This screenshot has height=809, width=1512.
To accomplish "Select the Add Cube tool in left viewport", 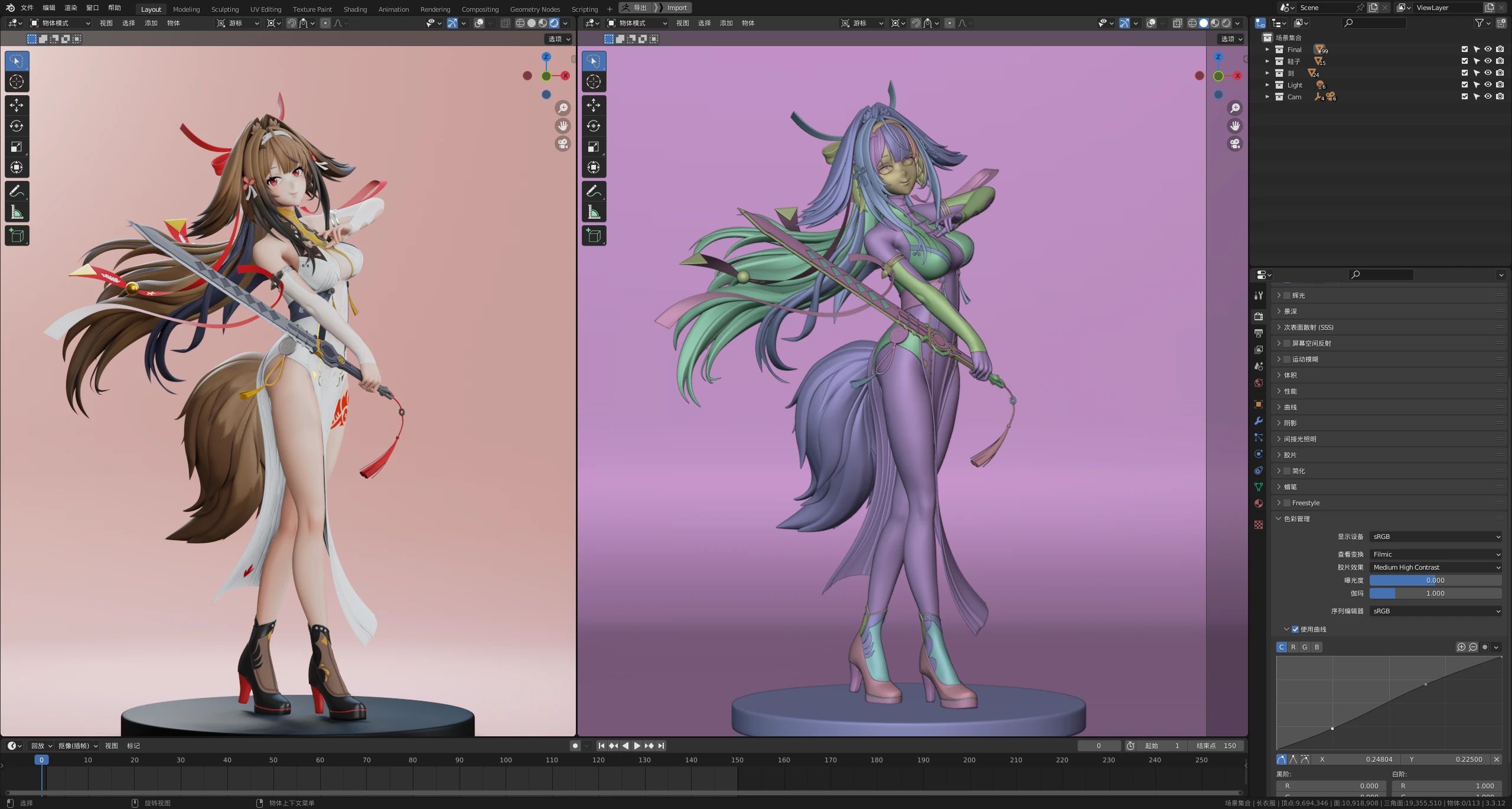I will pos(17,236).
